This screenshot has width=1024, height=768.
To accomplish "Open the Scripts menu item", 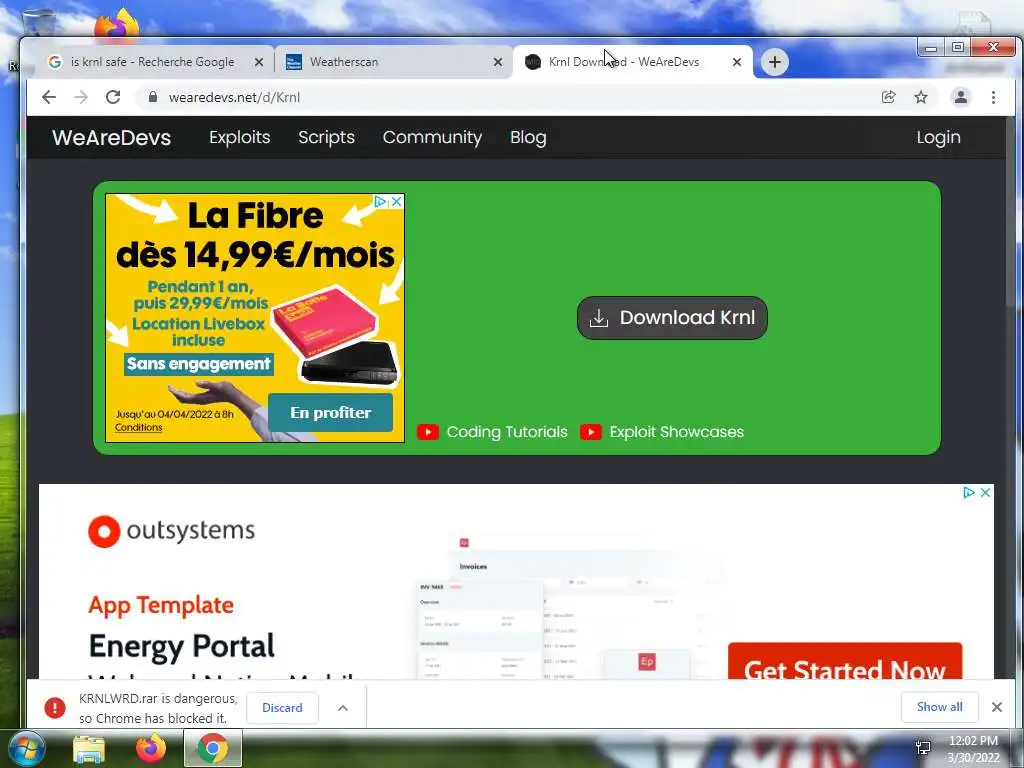I will click(x=327, y=137).
